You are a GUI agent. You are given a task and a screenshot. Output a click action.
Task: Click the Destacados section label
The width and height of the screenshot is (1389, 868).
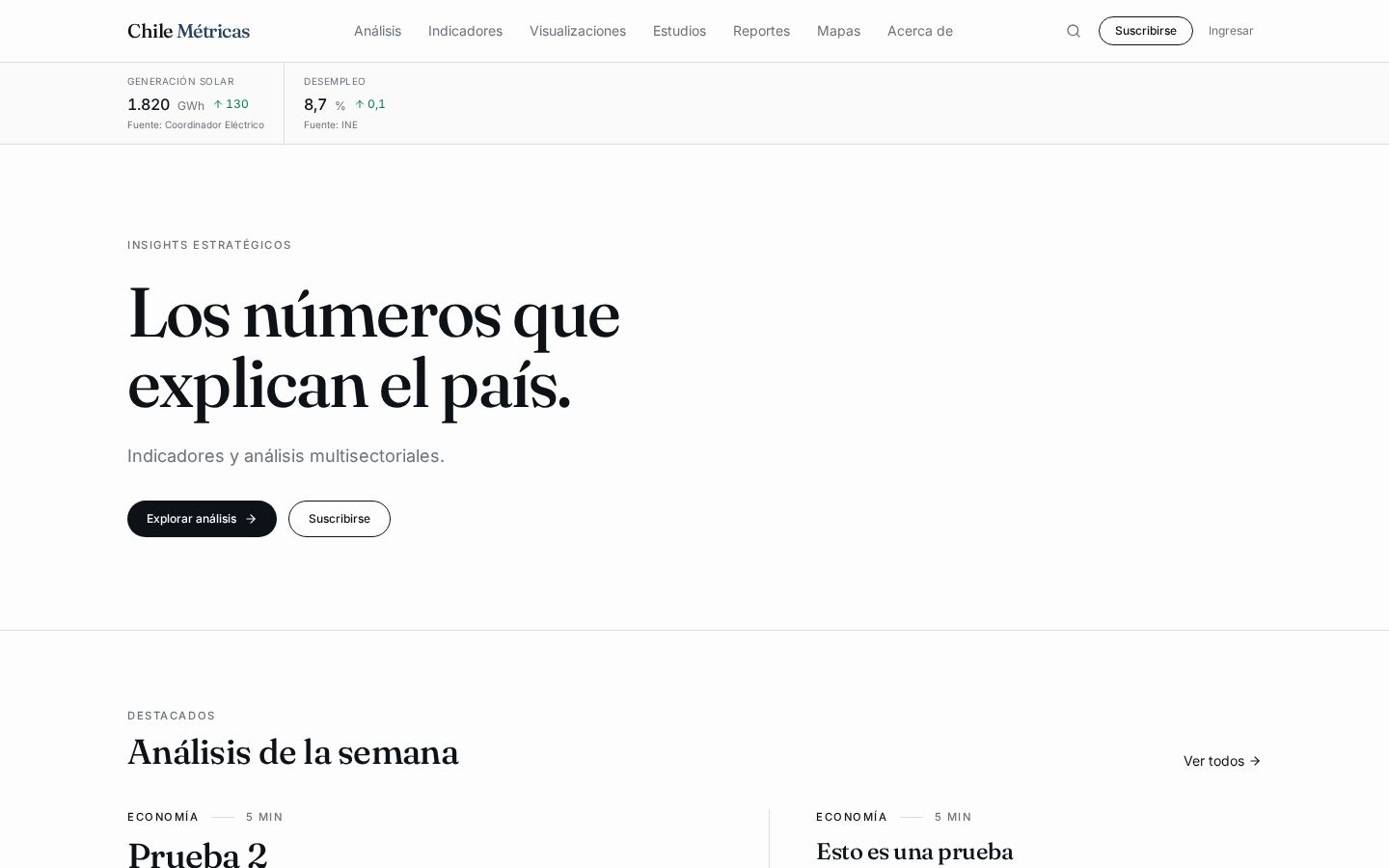(x=172, y=716)
